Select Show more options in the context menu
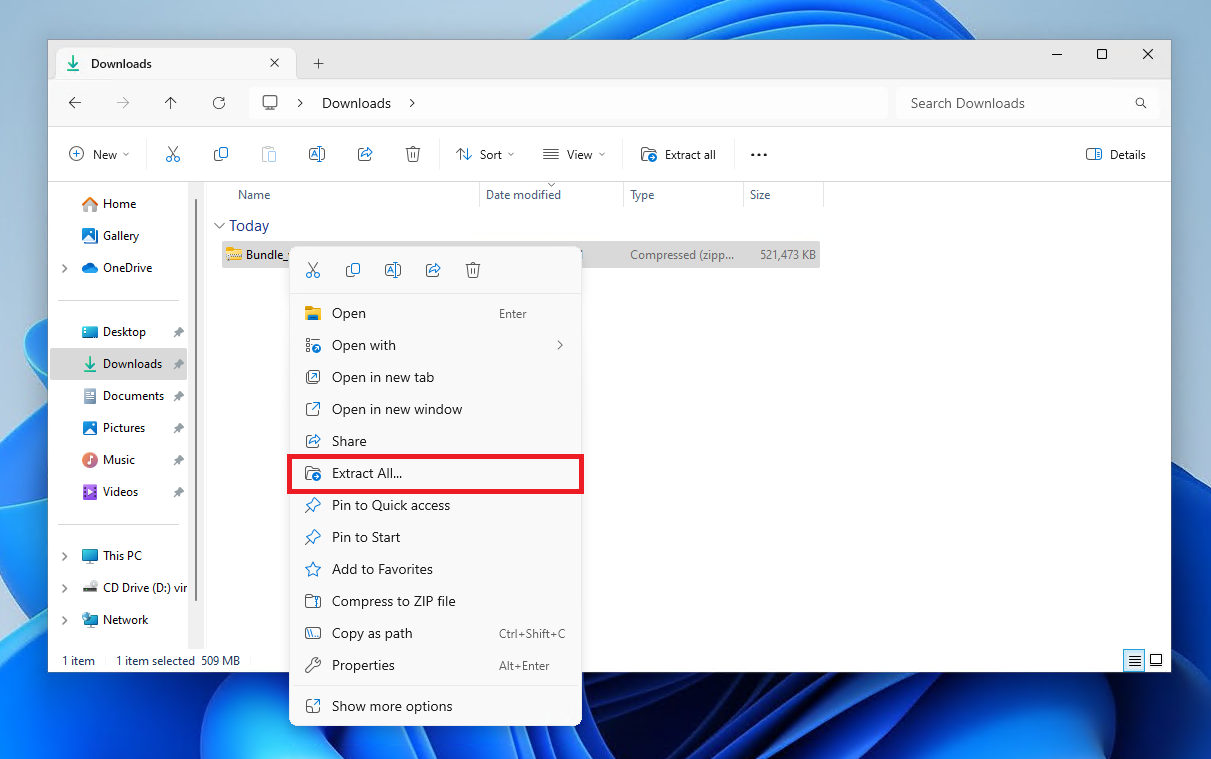This screenshot has width=1211, height=759. (x=391, y=705)
